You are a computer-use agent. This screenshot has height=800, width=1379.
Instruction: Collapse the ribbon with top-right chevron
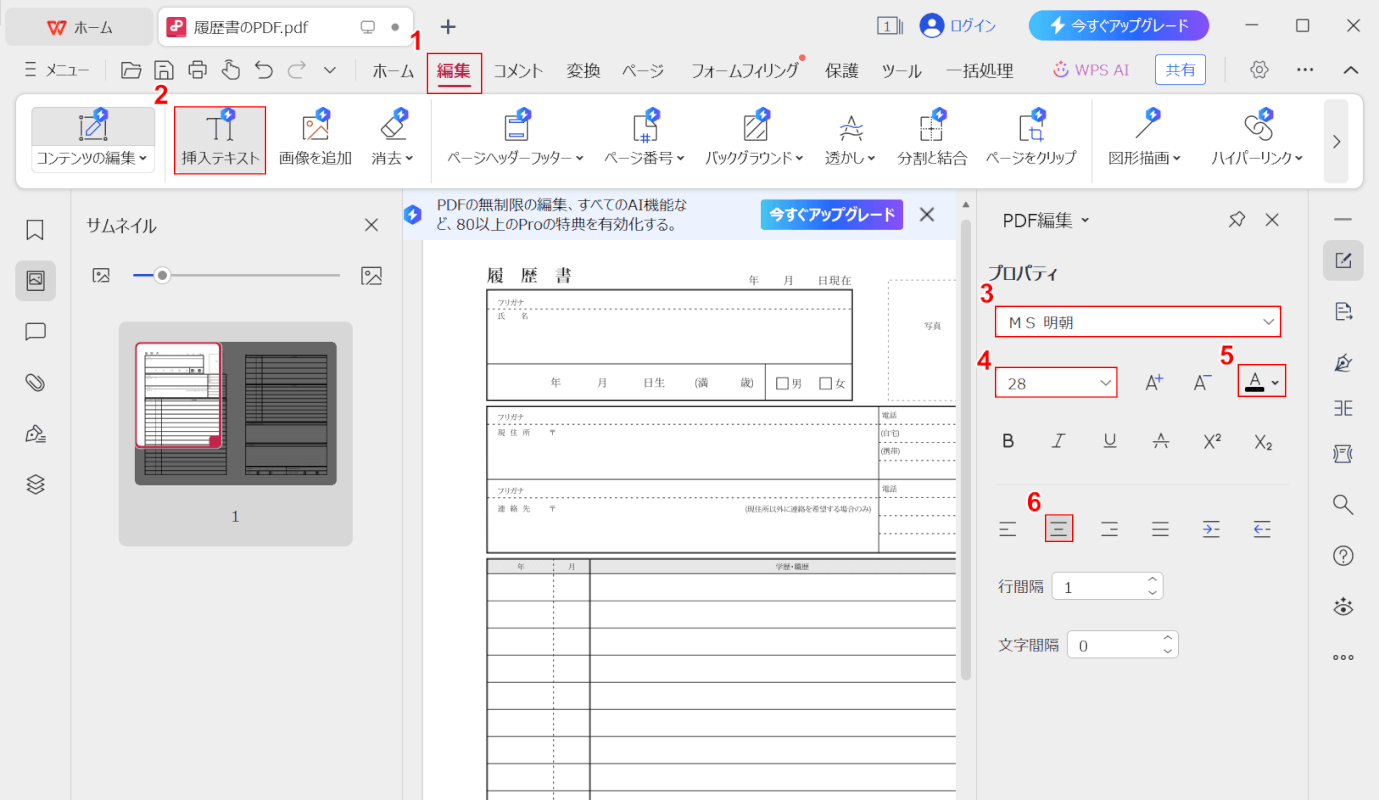pos(1350,70)
